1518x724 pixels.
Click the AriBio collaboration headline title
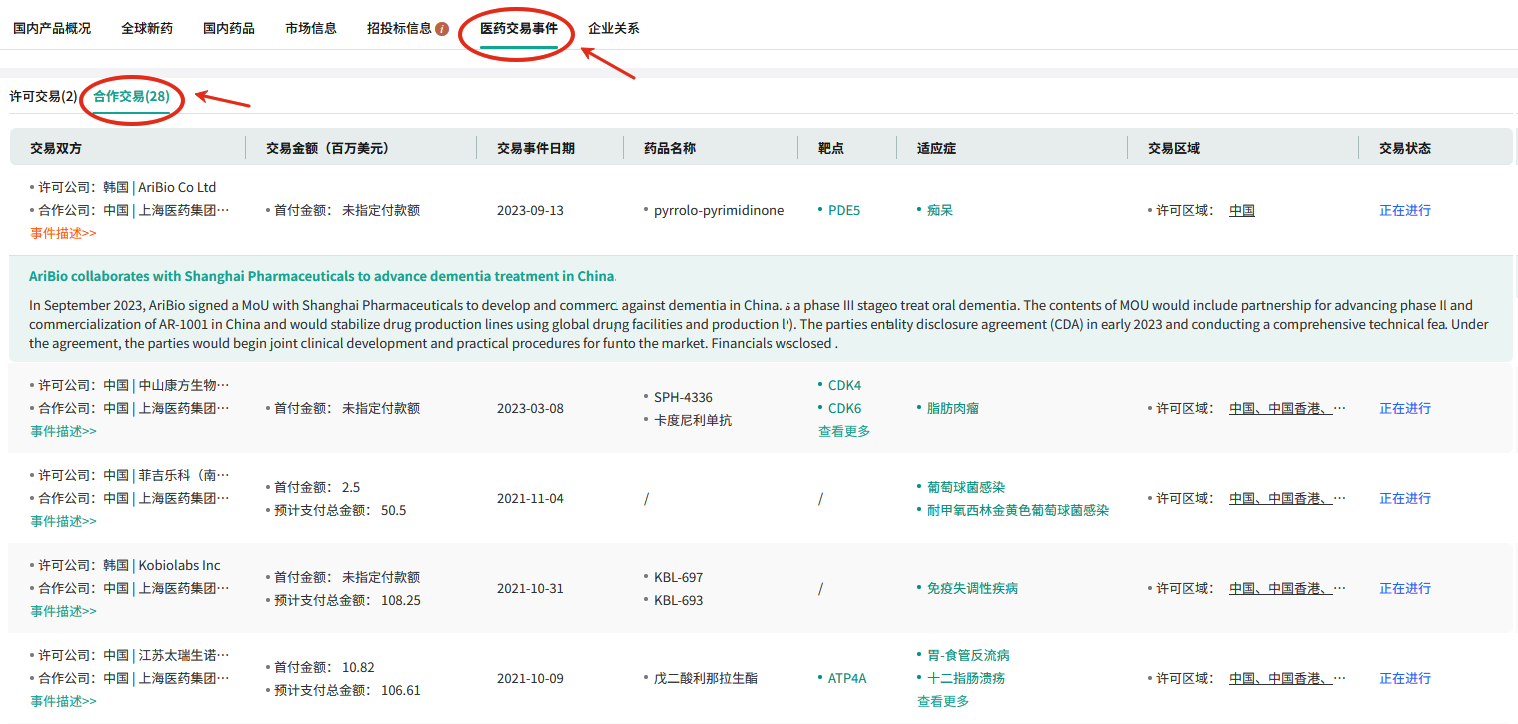click(x=321, y=276)
